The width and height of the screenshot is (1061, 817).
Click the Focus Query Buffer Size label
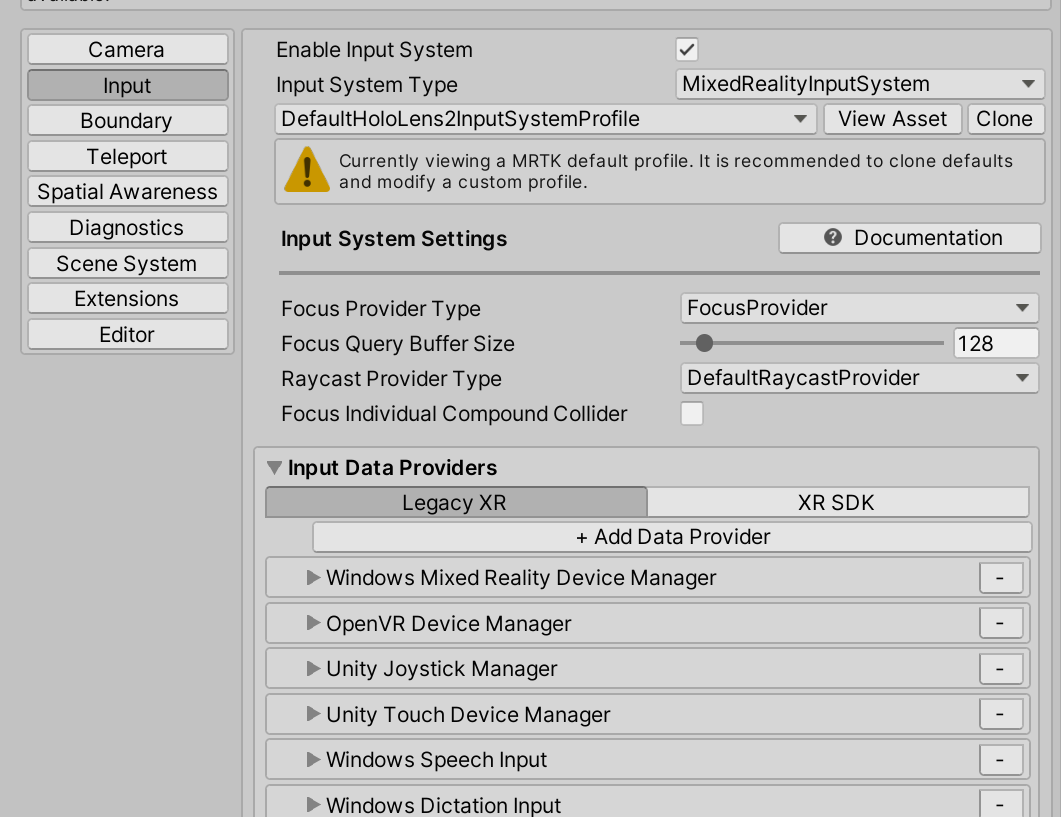click(x=398, y=344)
